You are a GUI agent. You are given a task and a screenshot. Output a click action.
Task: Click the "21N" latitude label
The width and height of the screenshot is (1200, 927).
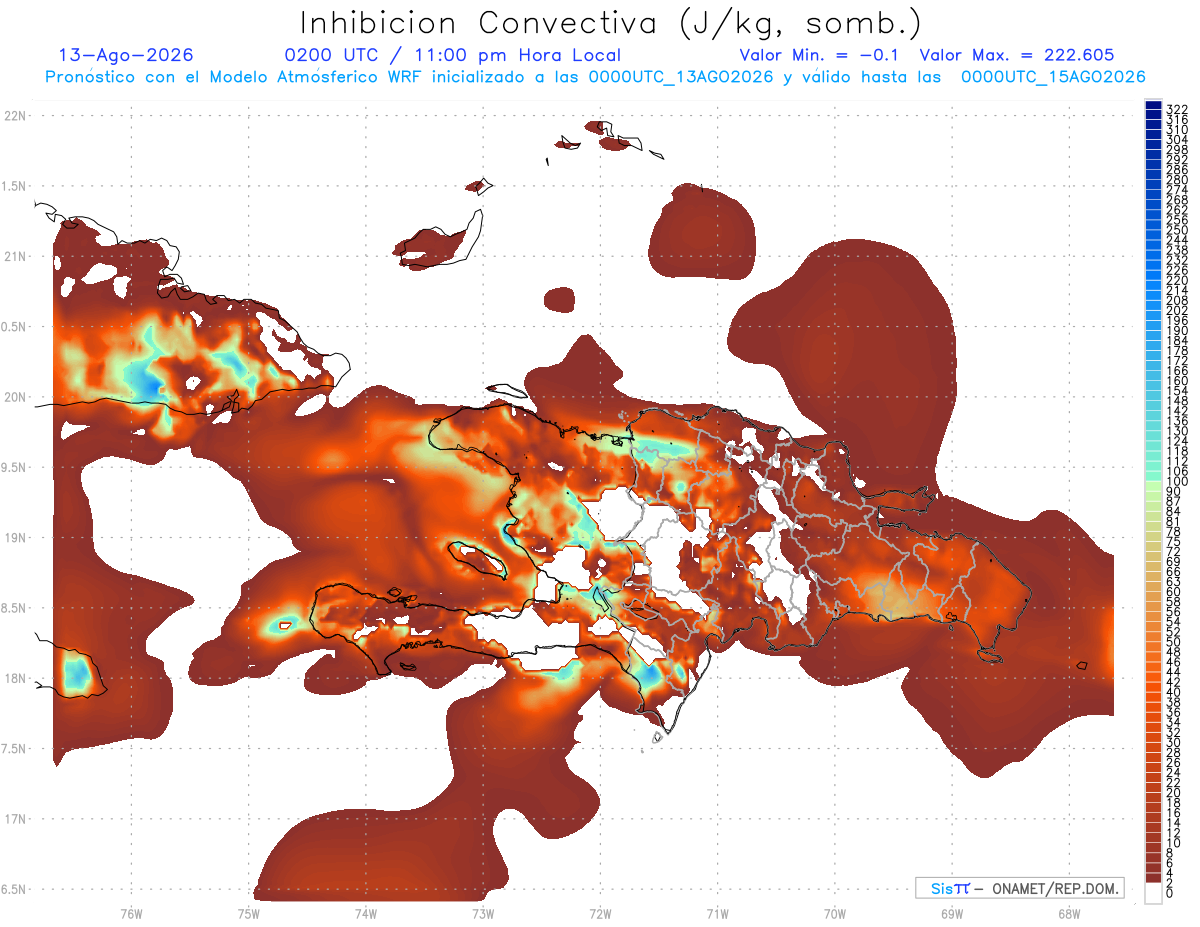(14, 256)
